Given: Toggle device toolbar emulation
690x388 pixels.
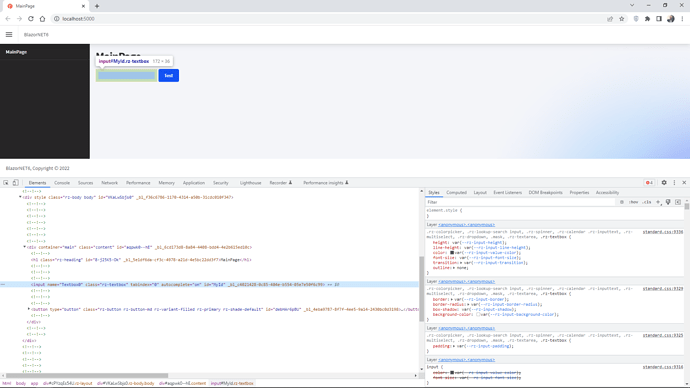Looking at the screenshot, I should click(x=15, y=183).
